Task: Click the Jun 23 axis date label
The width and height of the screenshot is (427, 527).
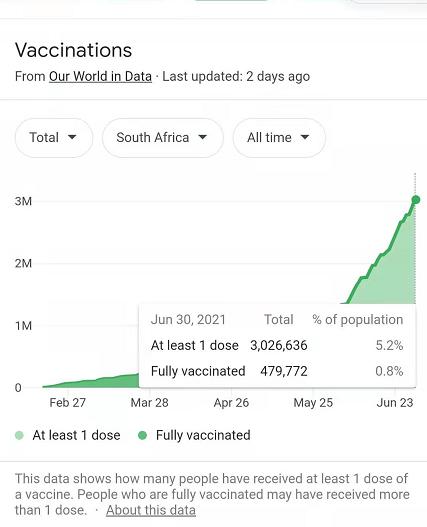Action: [395, 403]
